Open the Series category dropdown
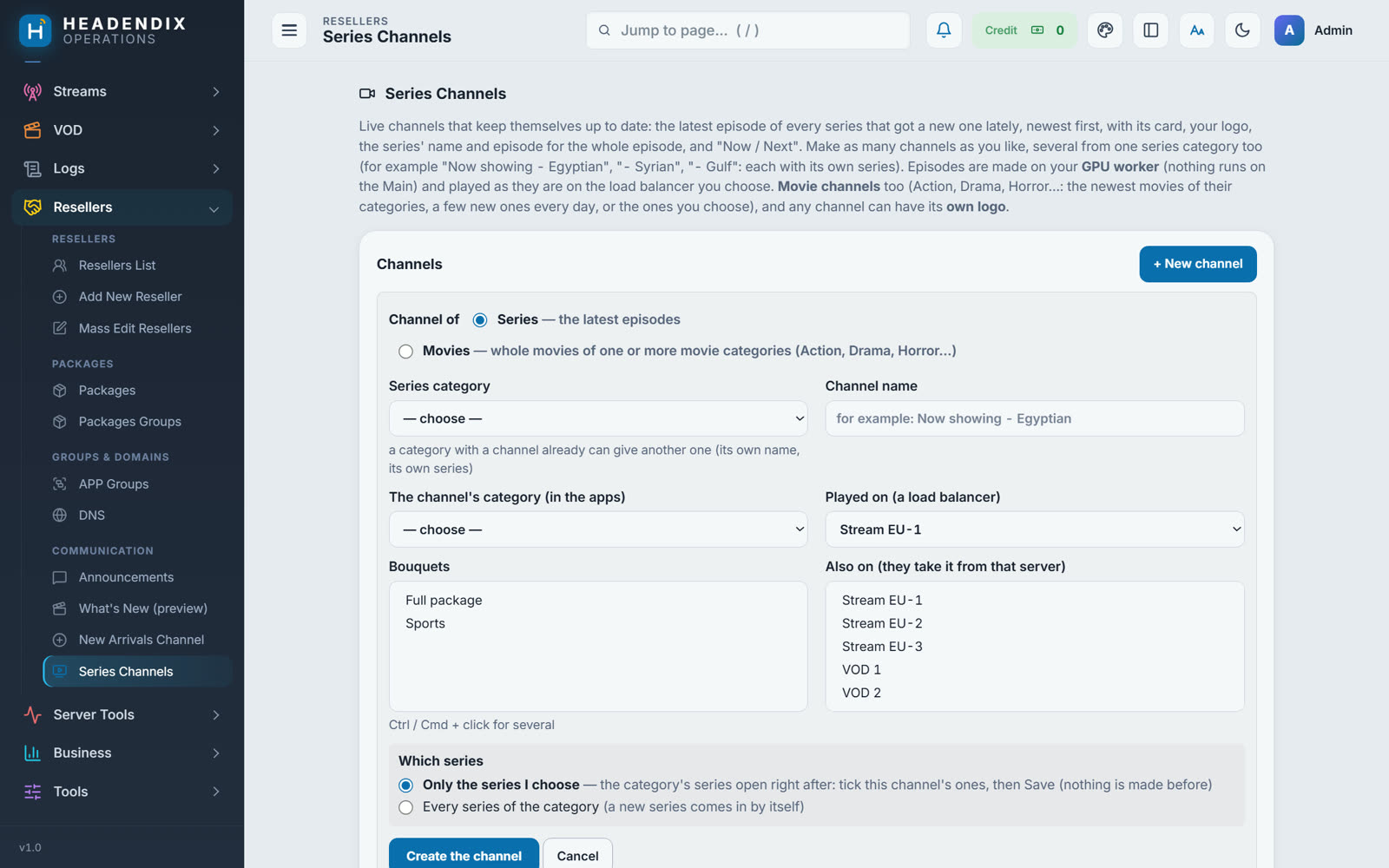The image size is (1389, 868). 598,418
